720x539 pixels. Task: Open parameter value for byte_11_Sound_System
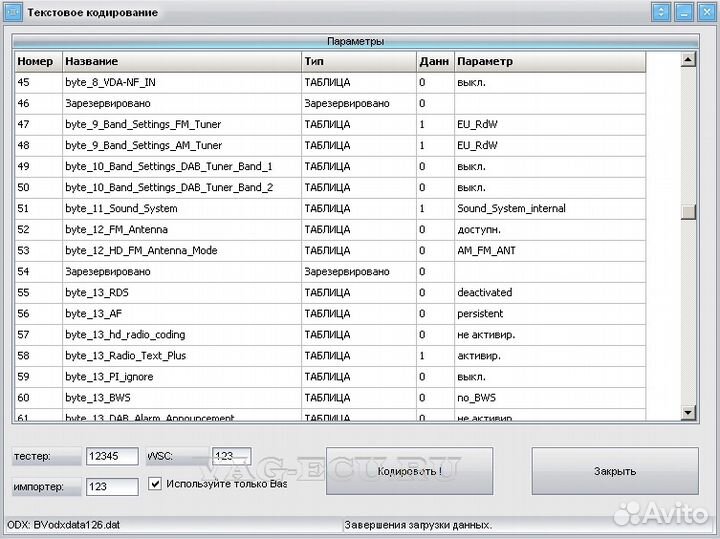(548, 208)
